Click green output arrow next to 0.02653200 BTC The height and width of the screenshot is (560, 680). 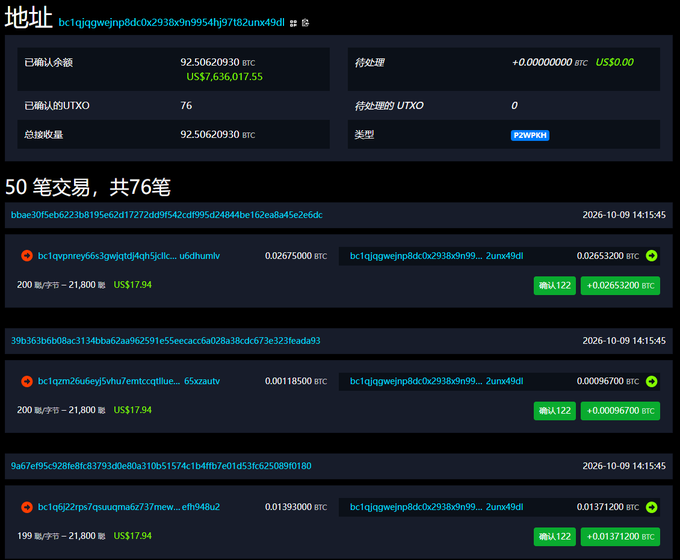pos(651,256)
